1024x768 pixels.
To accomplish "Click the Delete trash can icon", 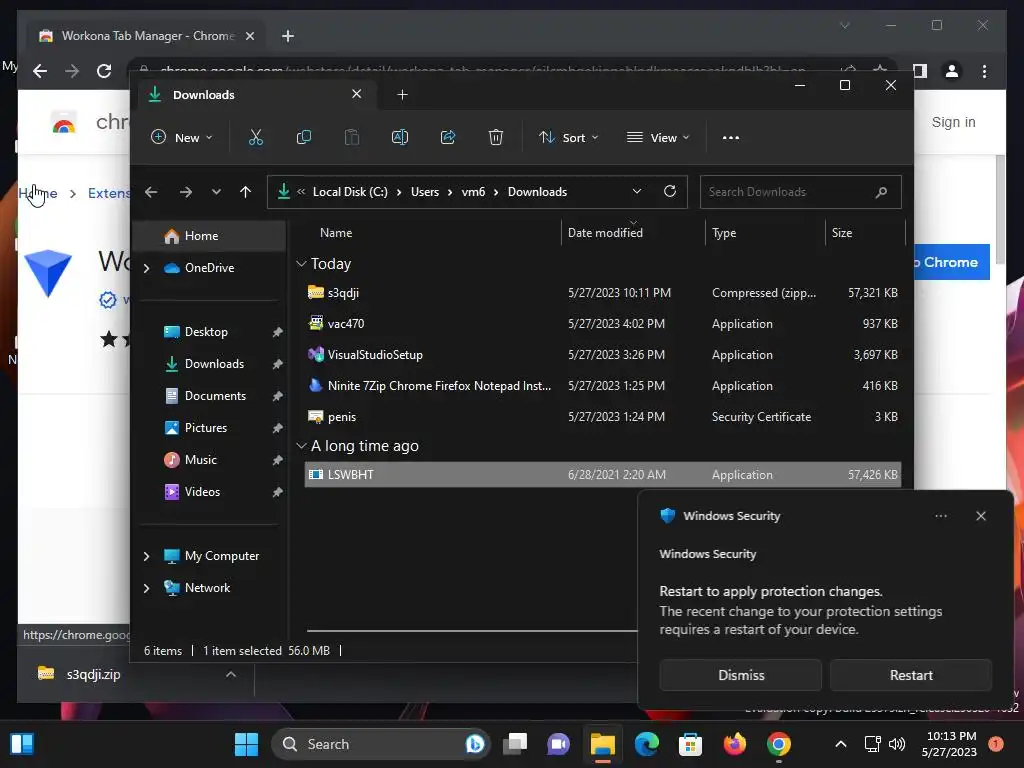I will coord(496,138).
